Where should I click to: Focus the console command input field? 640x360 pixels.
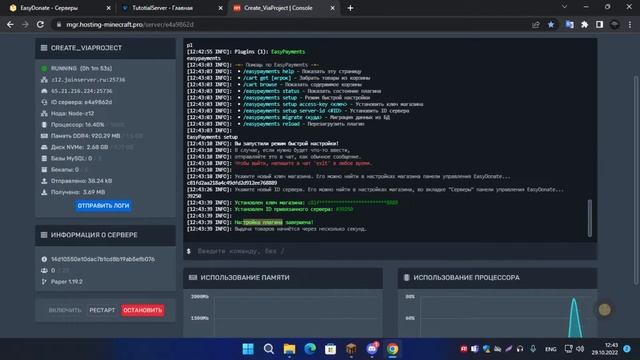click(390, 251)
